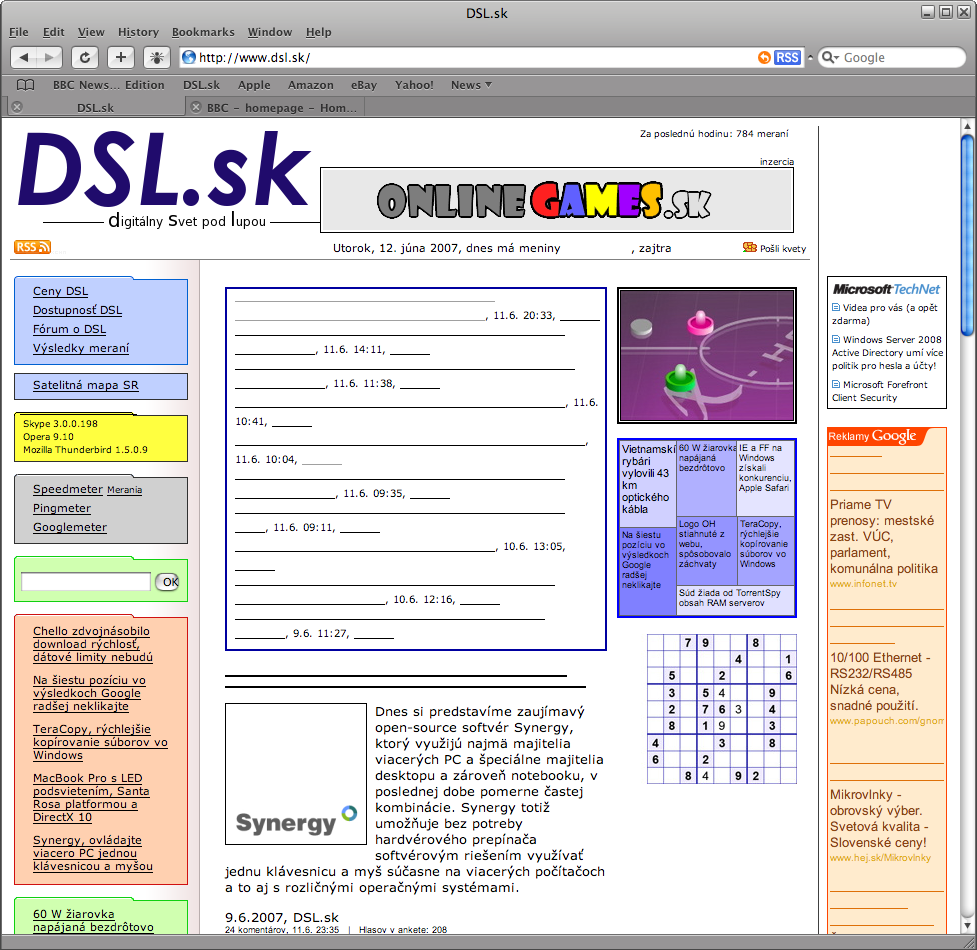Open the Výsledky meraní link
The image size is (977, 950).
[81, 348]
